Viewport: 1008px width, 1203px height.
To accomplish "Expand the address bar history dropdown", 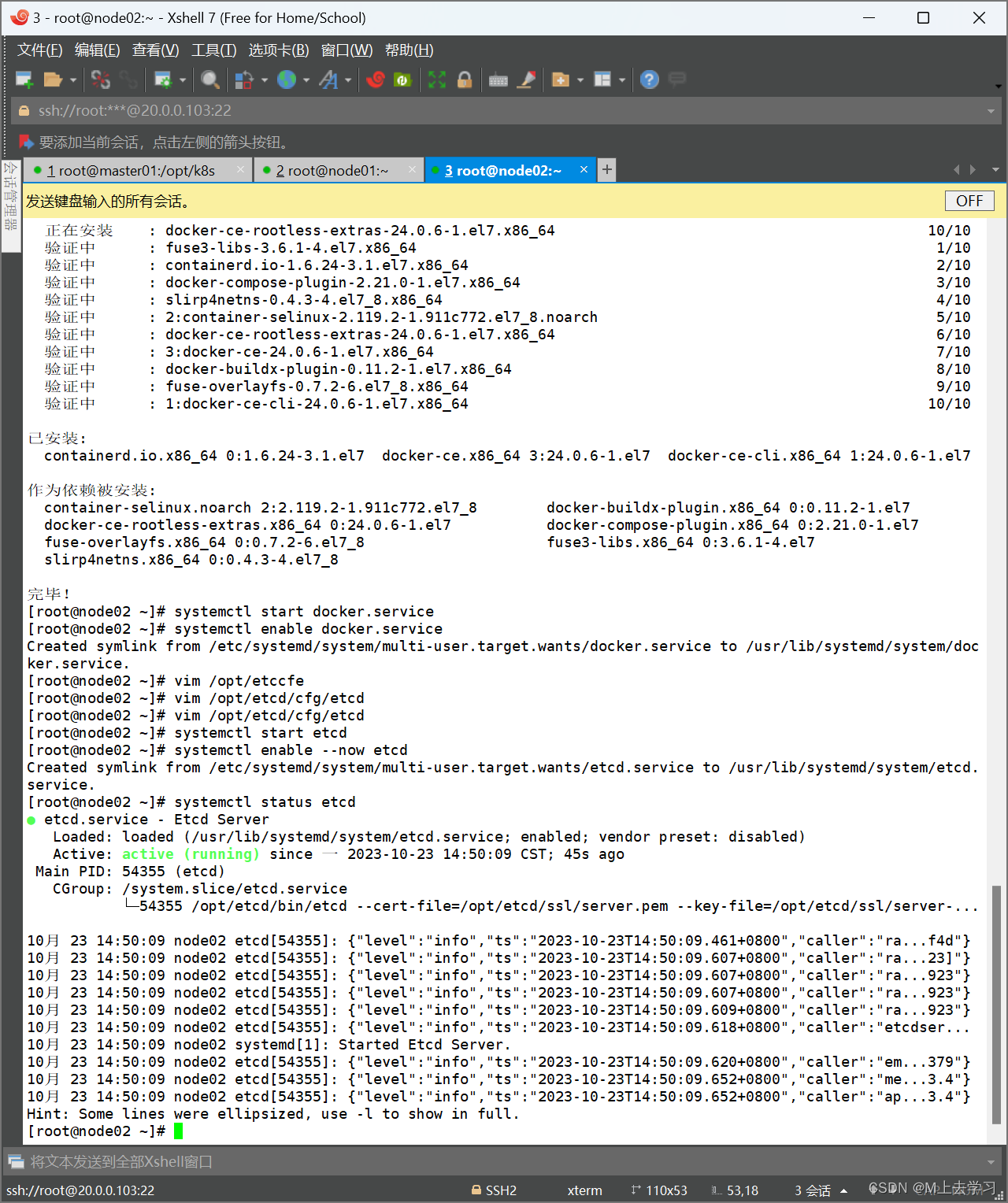I will (x=991, y=111).
